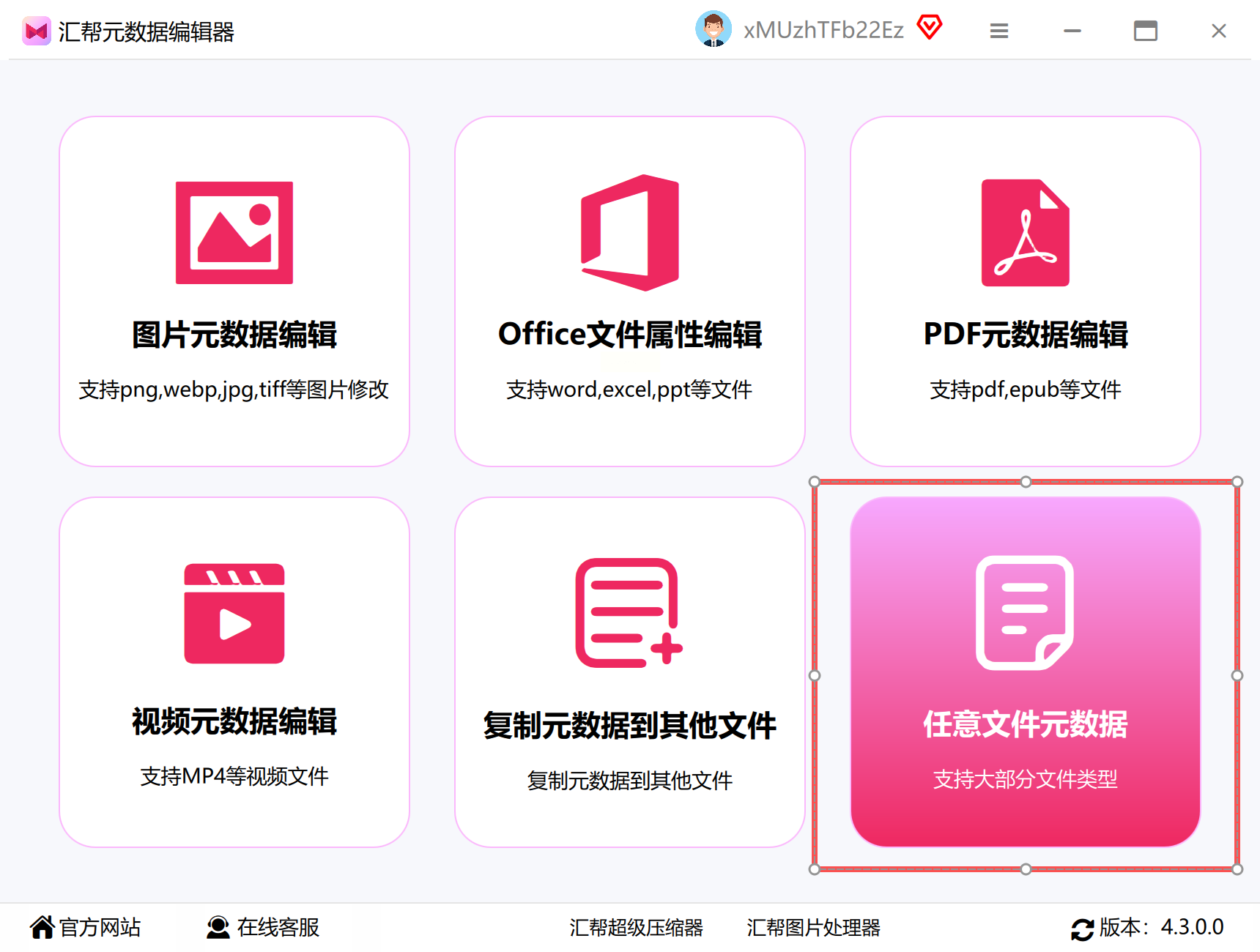Click username xMUzhTFb22Ez

[x=823, y=30]
